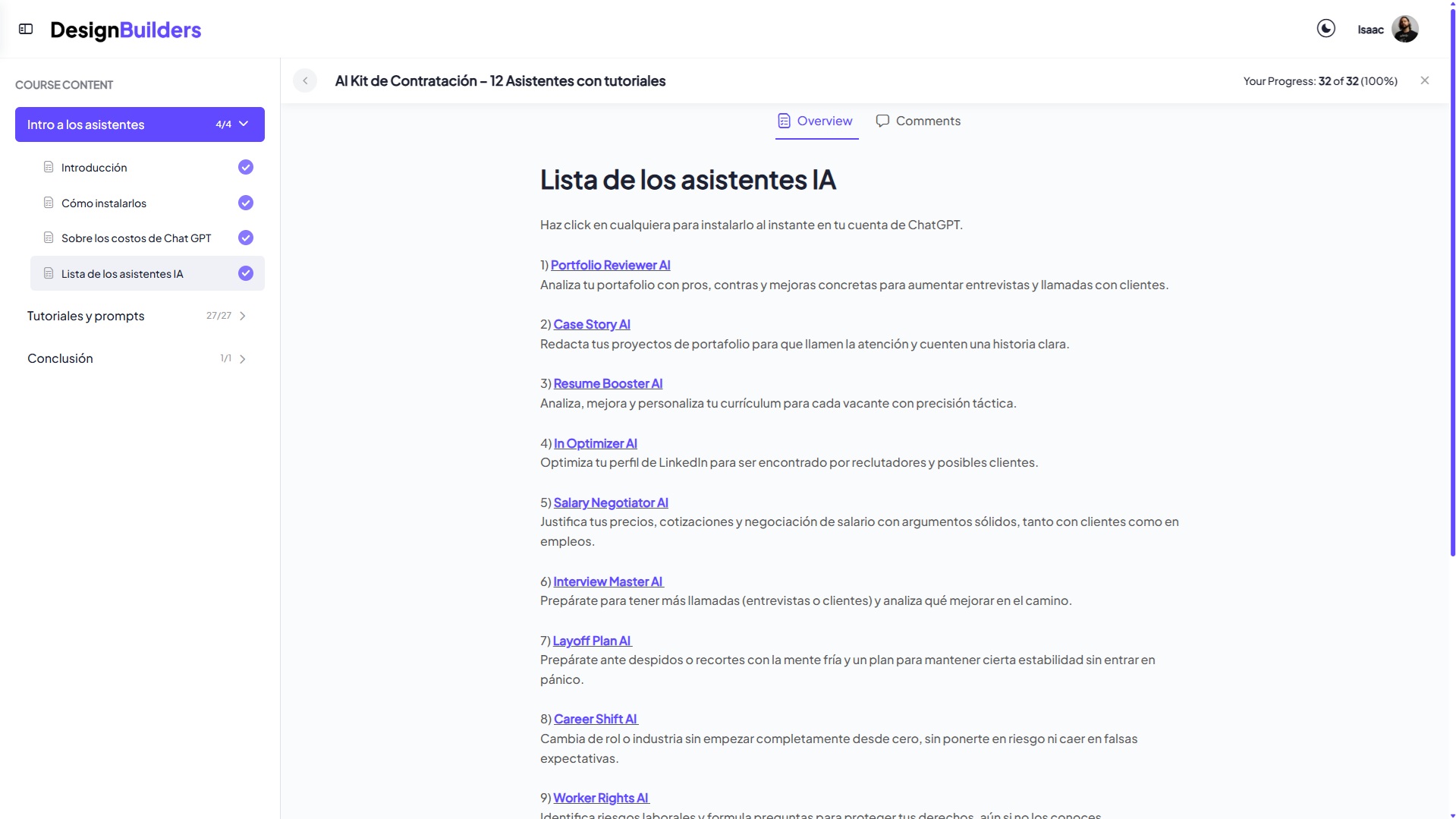The width and height of the screenshot is (1456, 819).
Task: Collapse the Intro a los asistentes section
Action: pyautogui.click(x=244, y=124)
